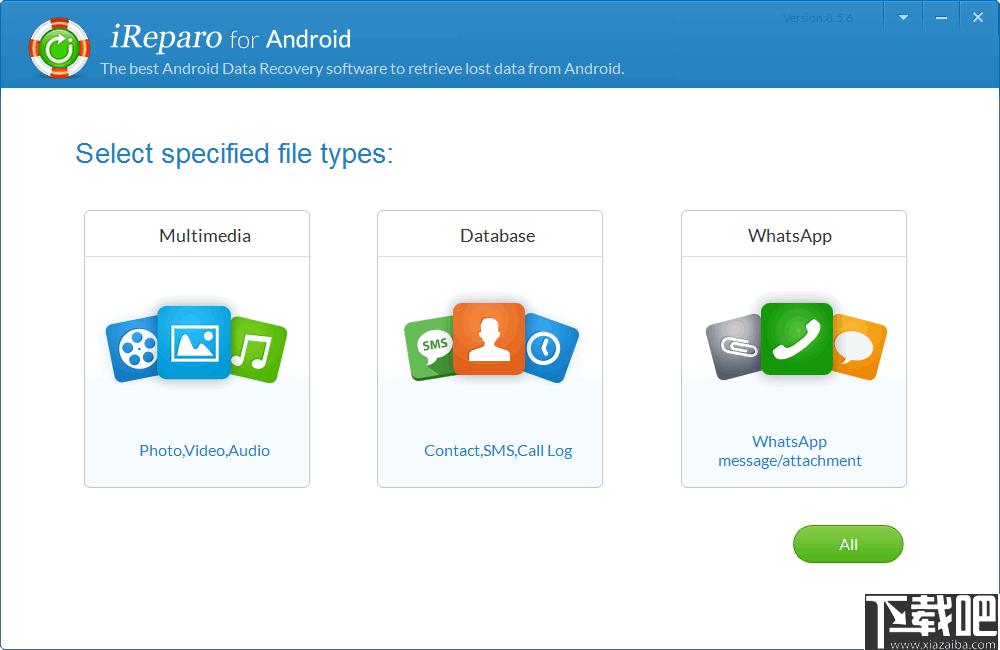Click the version number text
Viewport: 1000px width, 650px height.
(818, 18)
